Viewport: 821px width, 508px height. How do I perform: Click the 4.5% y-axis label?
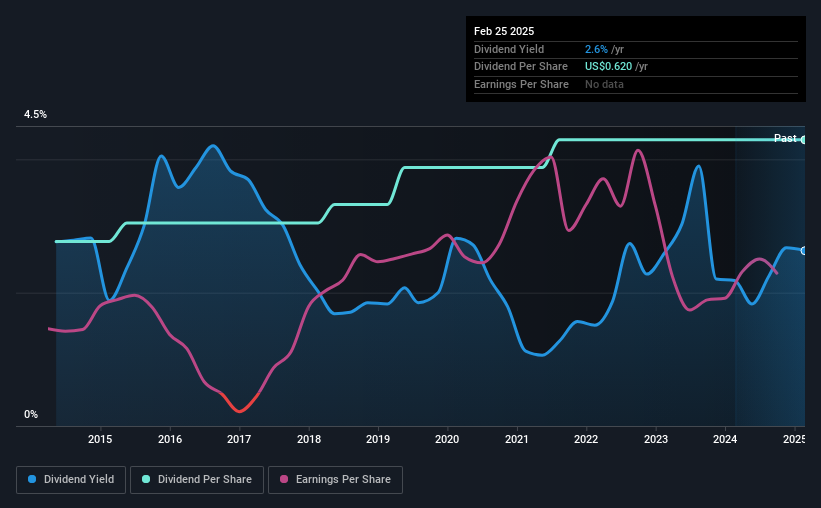[x=35, y=115]
